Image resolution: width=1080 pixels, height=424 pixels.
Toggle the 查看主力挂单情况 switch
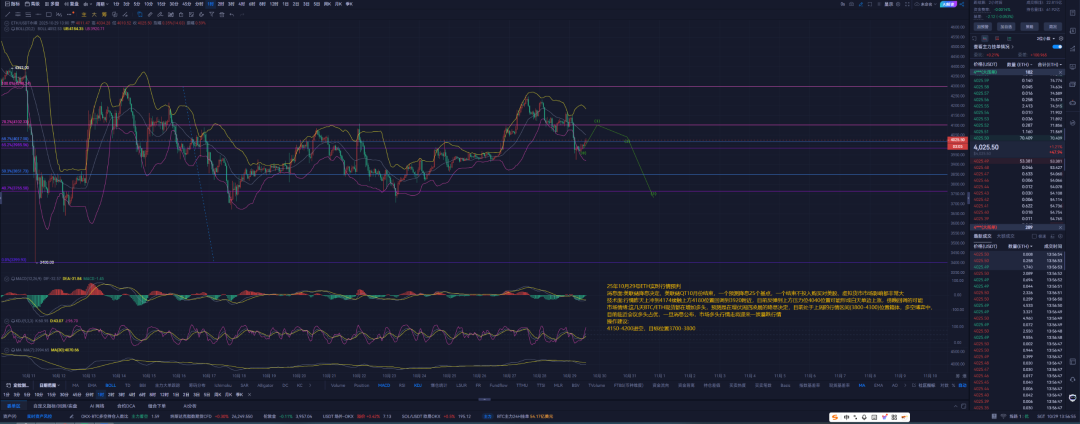point(1057,47)
